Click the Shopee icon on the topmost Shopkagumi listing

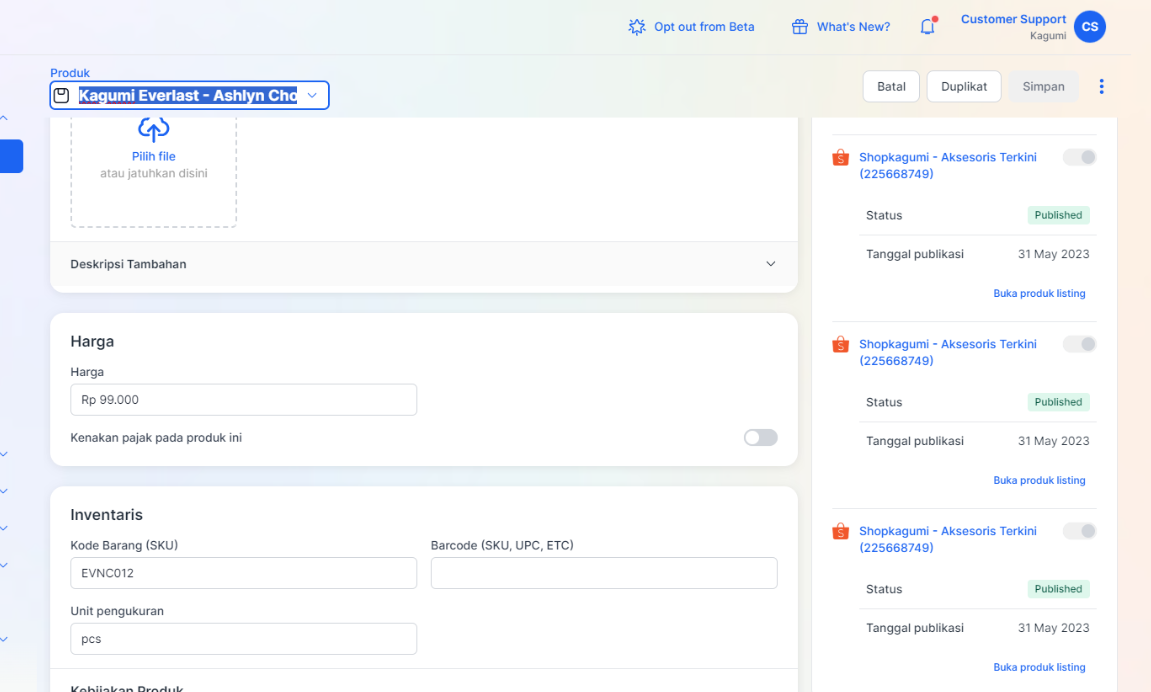[x=840, y=157]
